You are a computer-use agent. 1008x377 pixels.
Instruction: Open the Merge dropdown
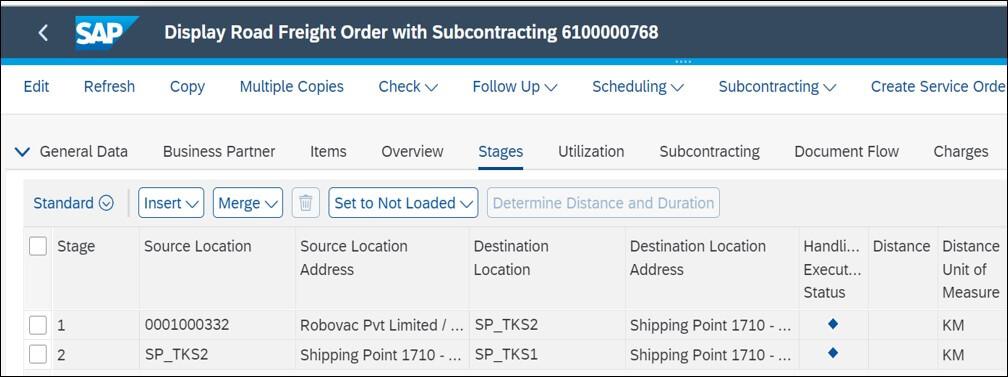[248, 203]
